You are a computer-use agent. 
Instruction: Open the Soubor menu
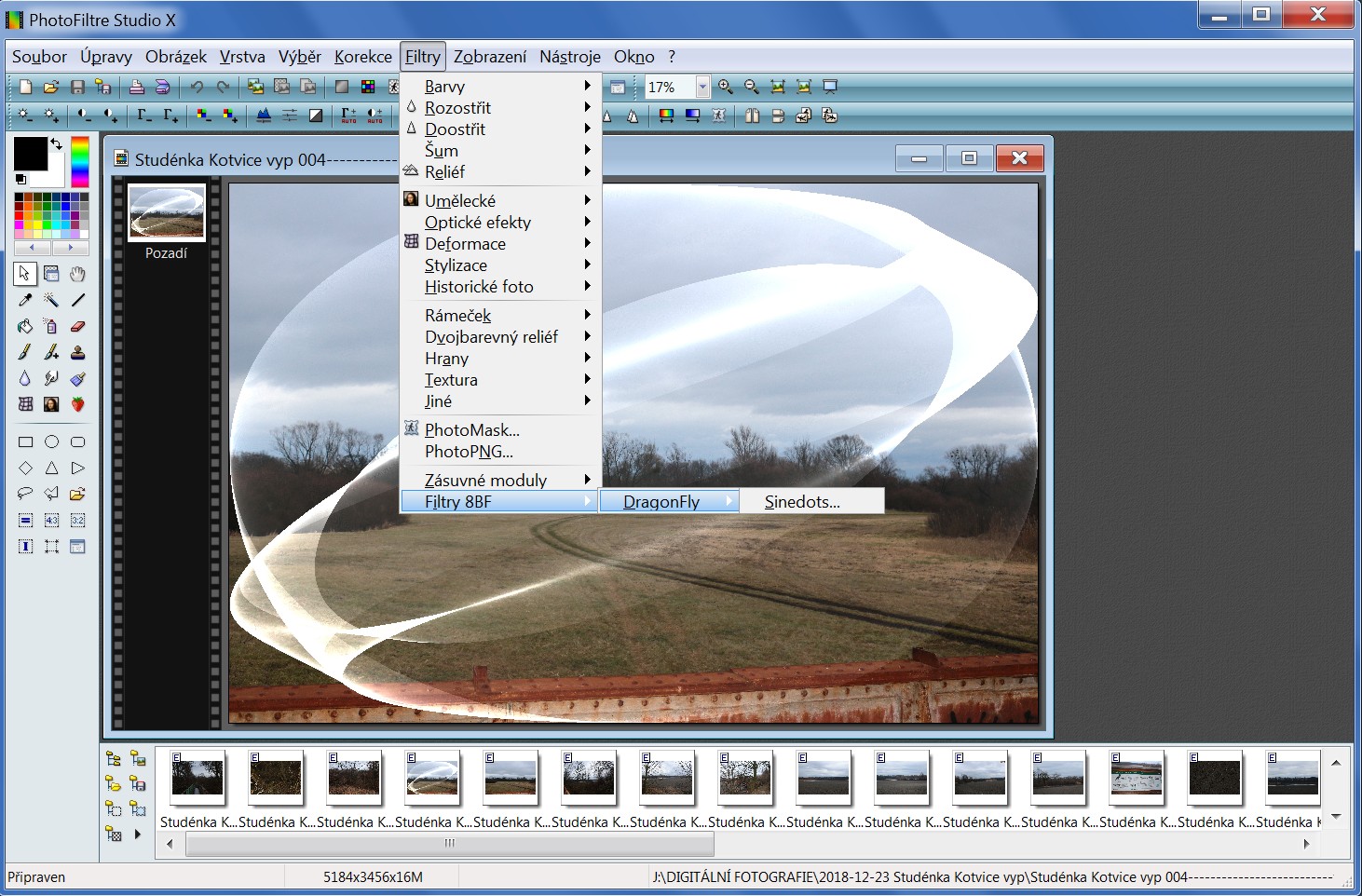point(39,57)
